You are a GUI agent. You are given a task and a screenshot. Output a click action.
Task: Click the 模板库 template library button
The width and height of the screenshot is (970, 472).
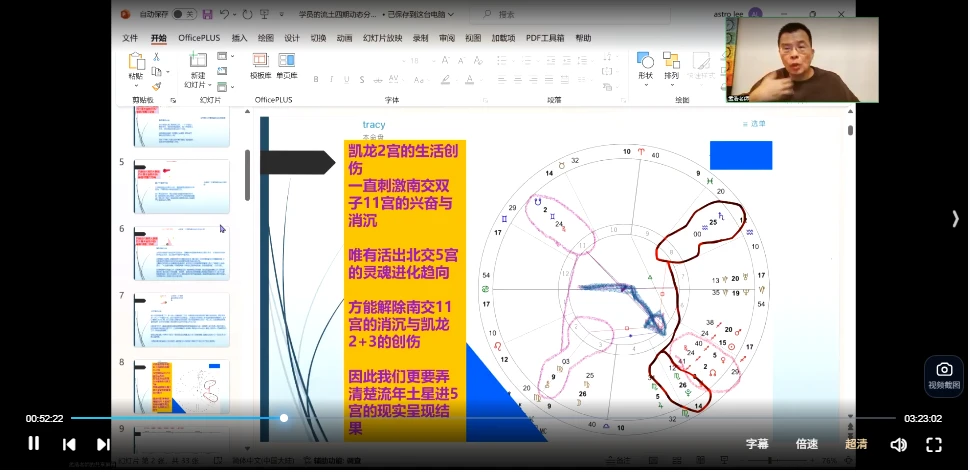(x=260, y=66)
